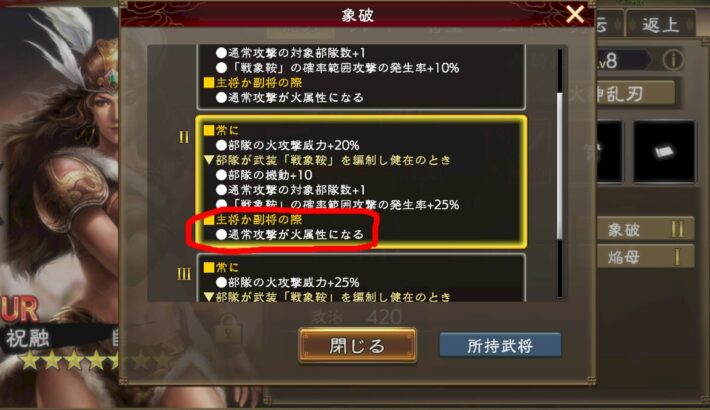Click the UR rarity badge

point(19,310)
